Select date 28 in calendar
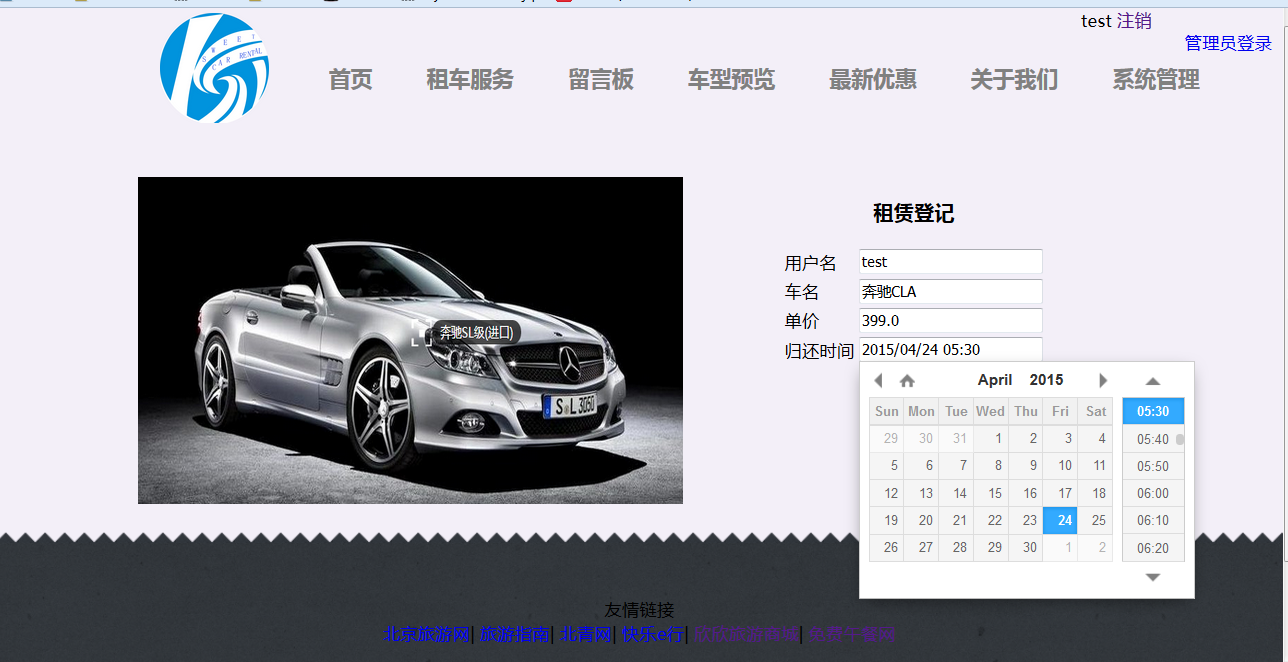This screenshot has height=662, width=1288. click(x=956, y=548)
